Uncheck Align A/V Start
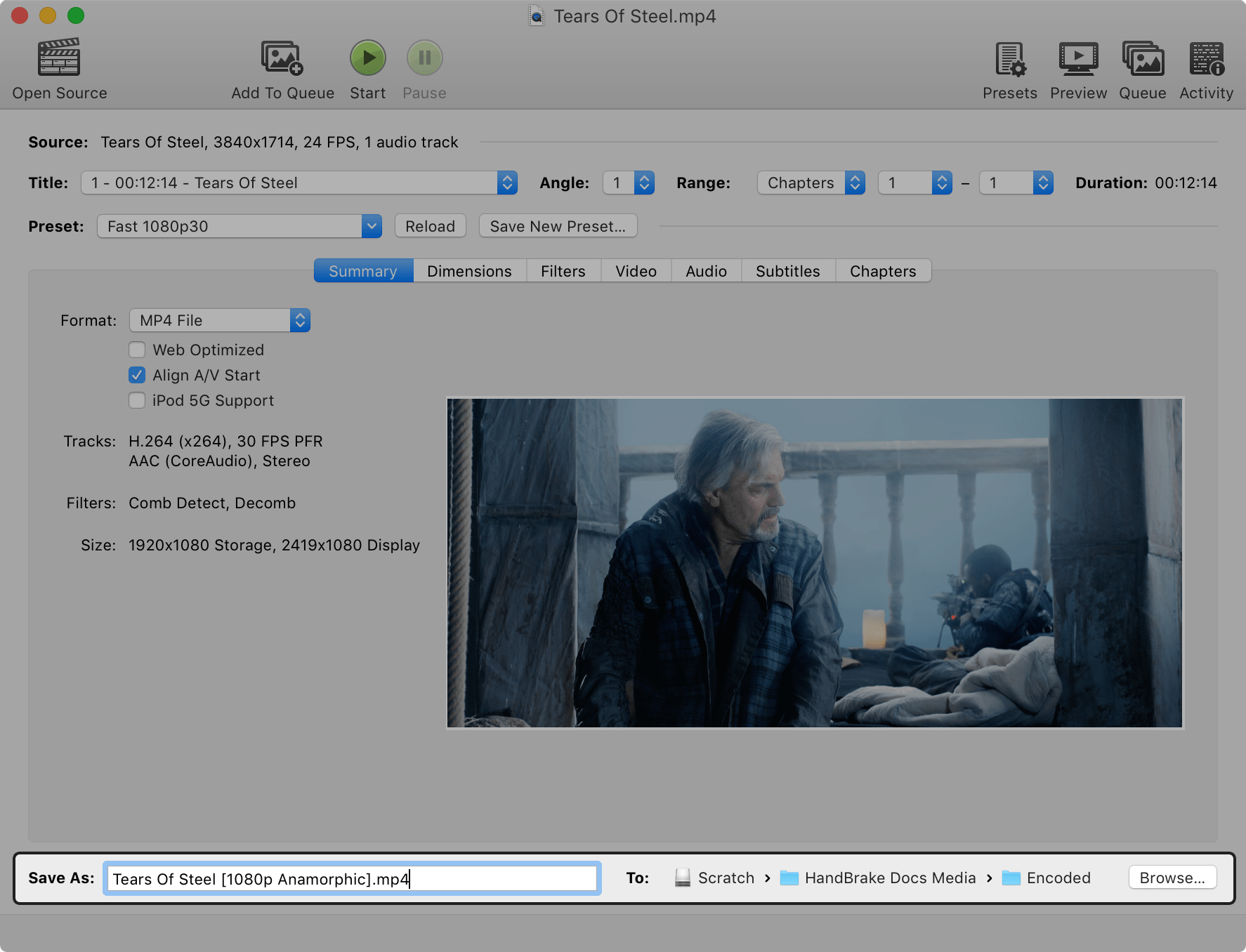This screenshot has width=1246, height=952. pyautogui.click(x=137, y=375)
